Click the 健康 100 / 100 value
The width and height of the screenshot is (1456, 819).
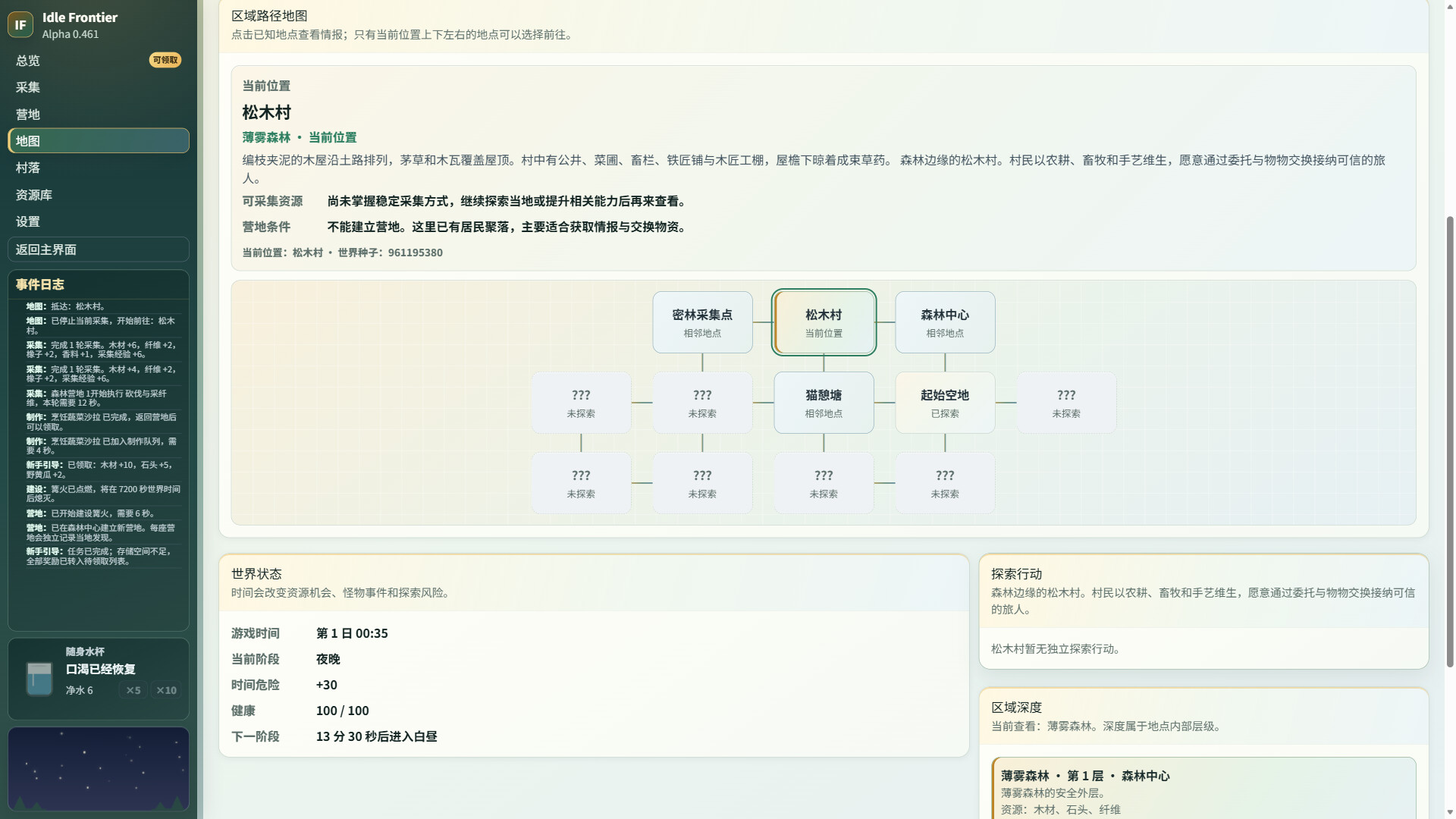point(343,711)
